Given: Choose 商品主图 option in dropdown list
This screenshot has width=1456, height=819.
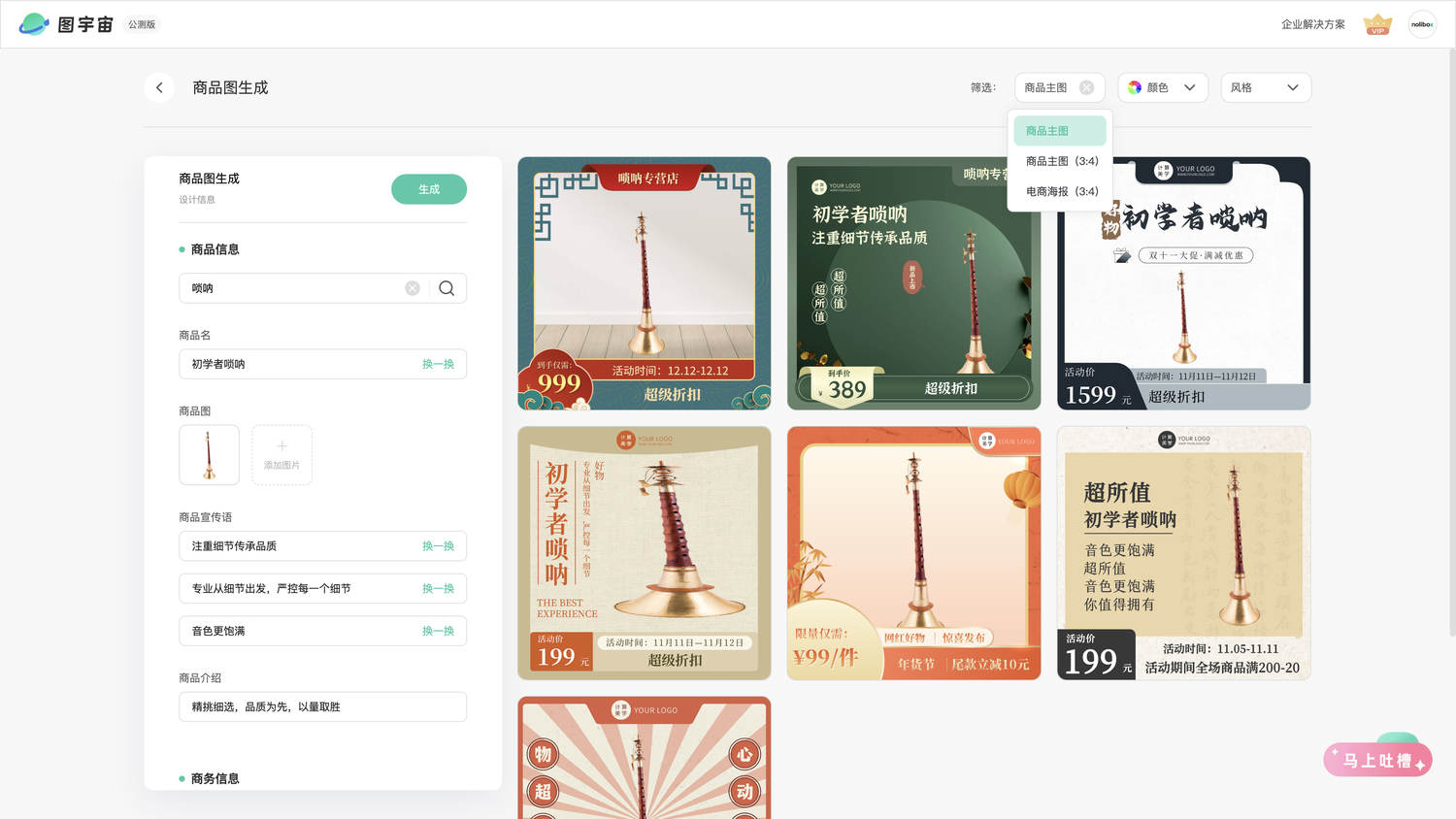Looking at the screenshot, I should pyautogui.click(x=1060, y=131).
